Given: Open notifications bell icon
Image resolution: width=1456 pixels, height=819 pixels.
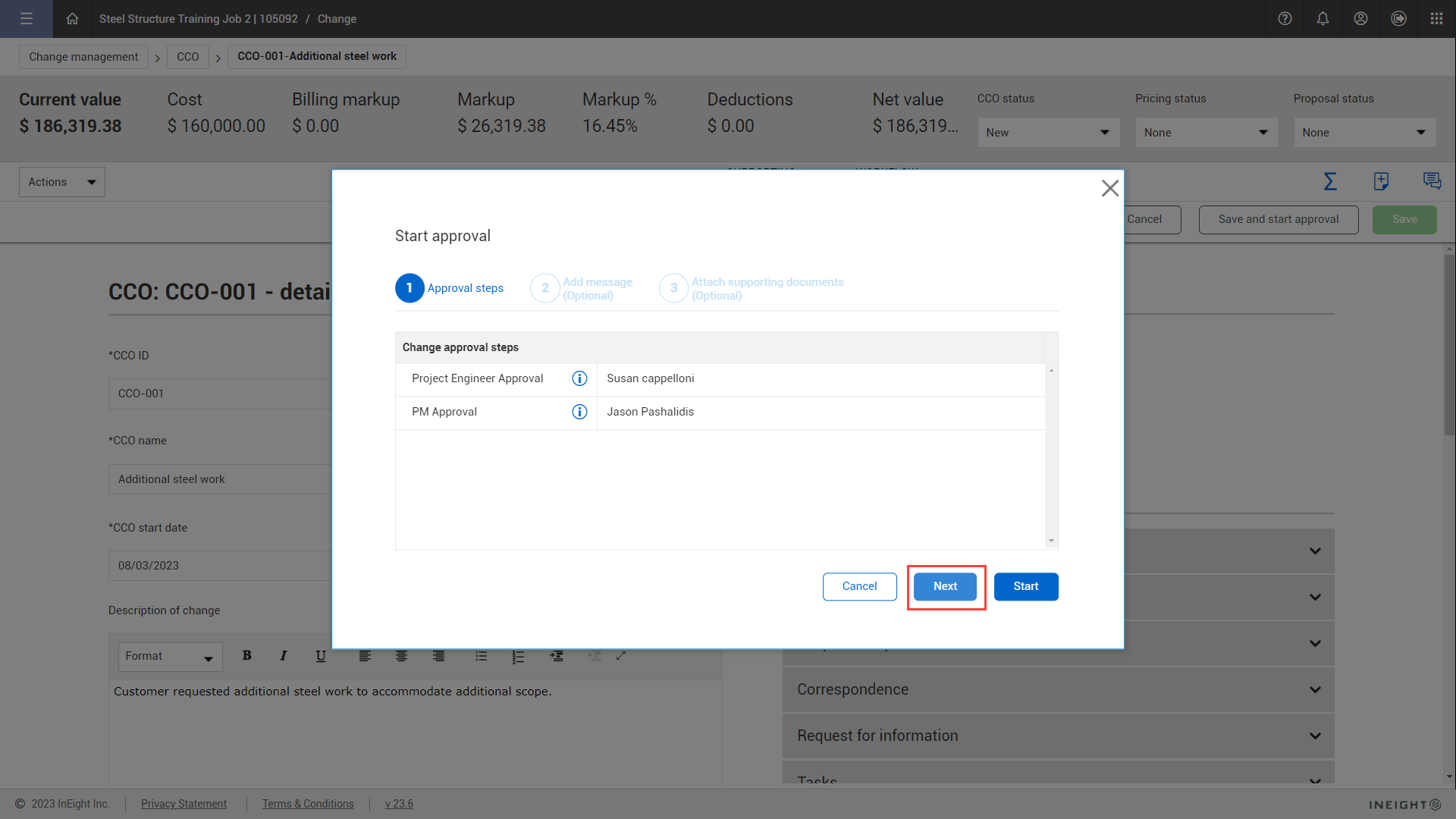Looking at the screenshot, I should [x=1323, y=19].
